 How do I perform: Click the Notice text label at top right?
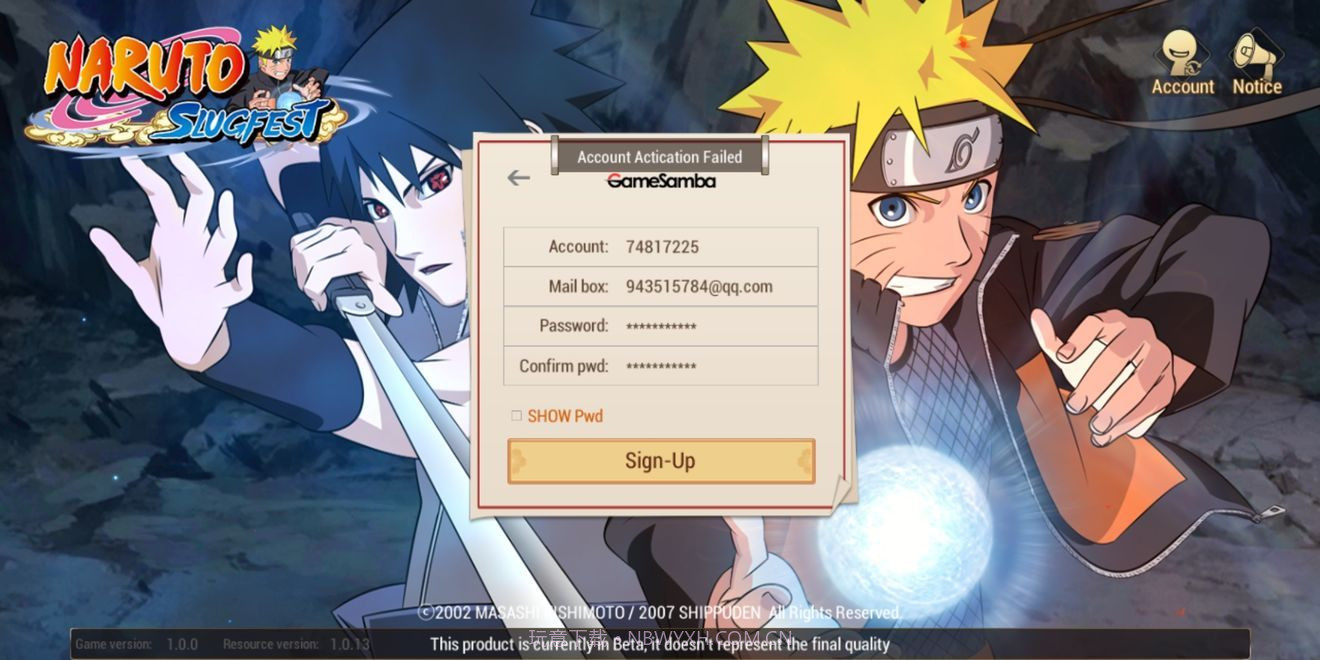1257,87
